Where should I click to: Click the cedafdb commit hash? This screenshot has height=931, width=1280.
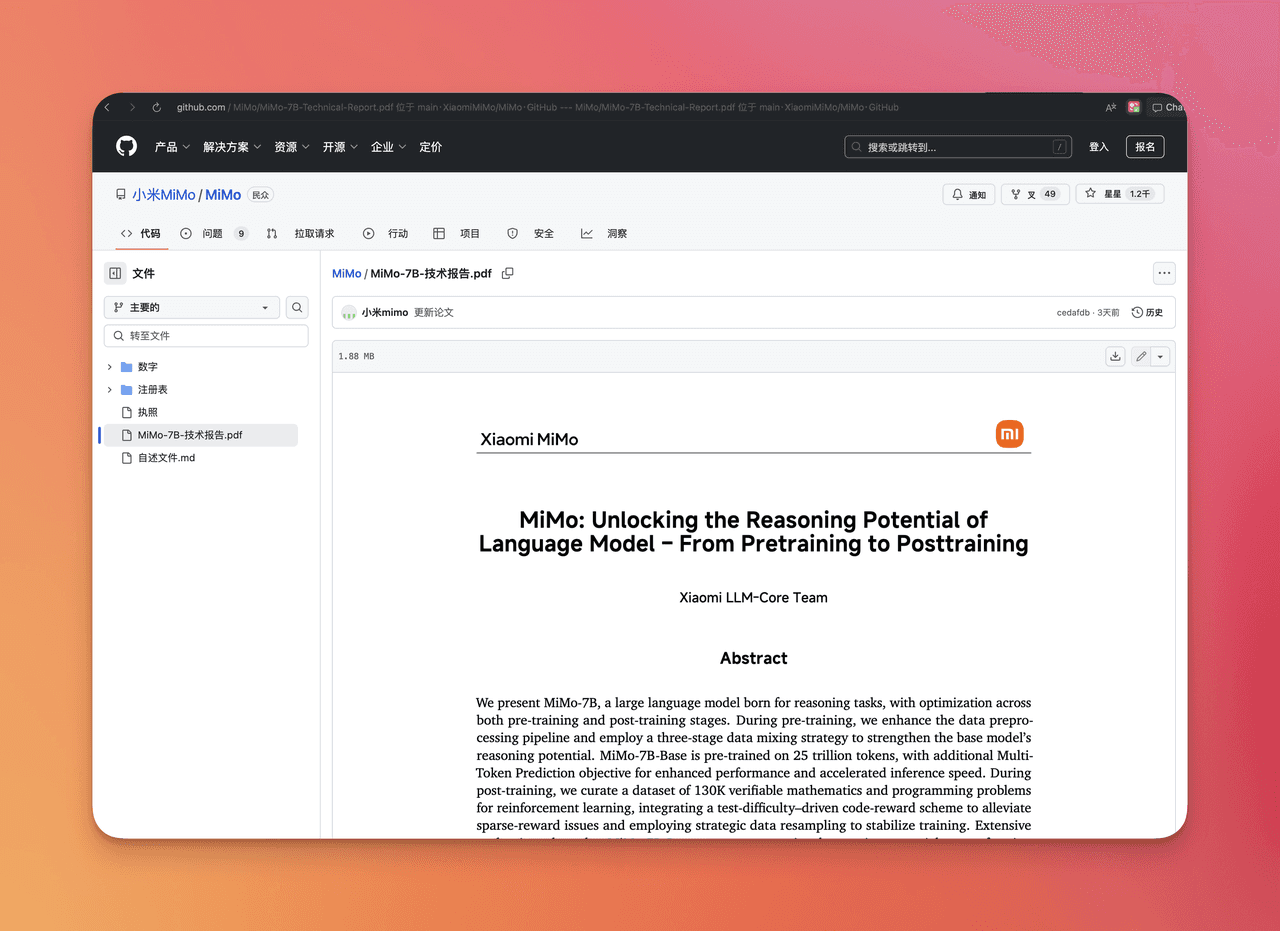(1073, 312)
